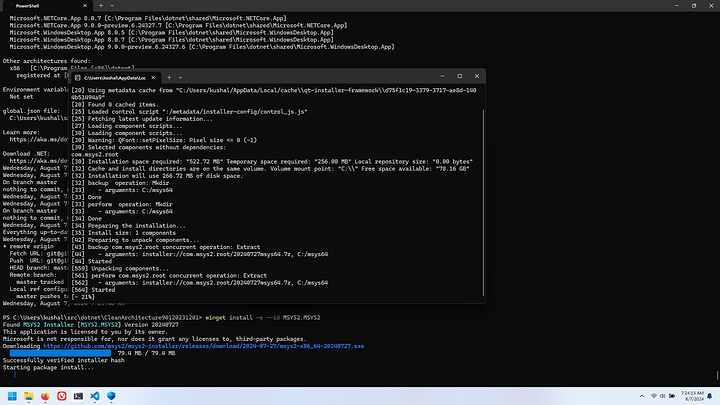The height and width of the screenshot is (405, 720).
Task: Click the winget download progress bar
Action: (x=60, y=353)
